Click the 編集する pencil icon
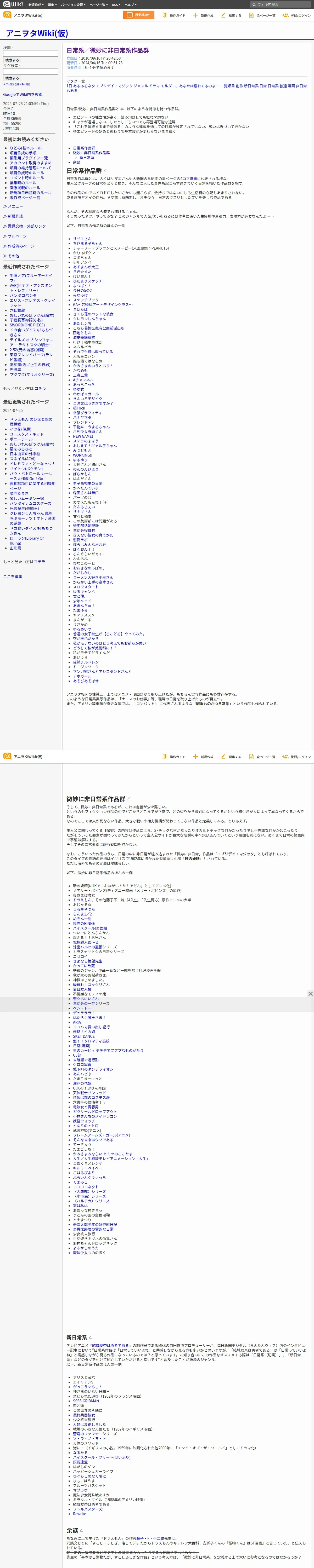 point(223,15)
